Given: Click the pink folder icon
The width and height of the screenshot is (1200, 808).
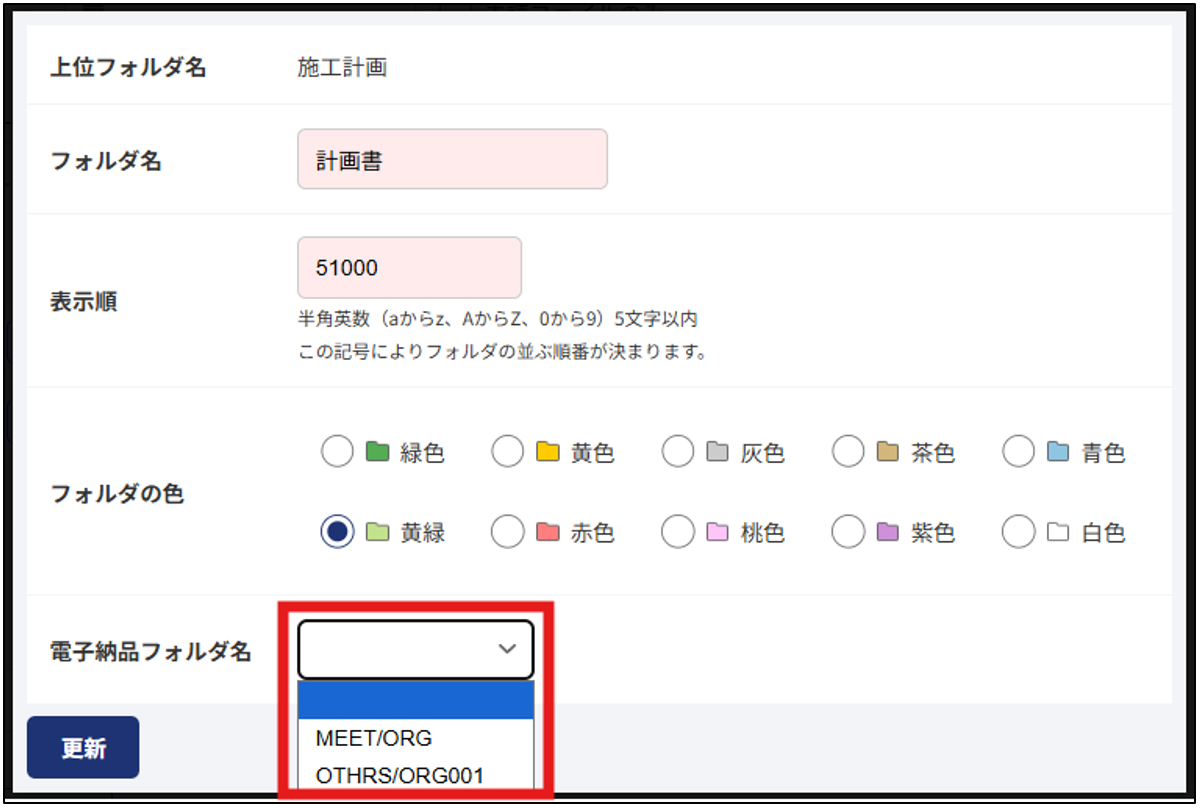Looking at the screenshot, I should pos(717,532).
